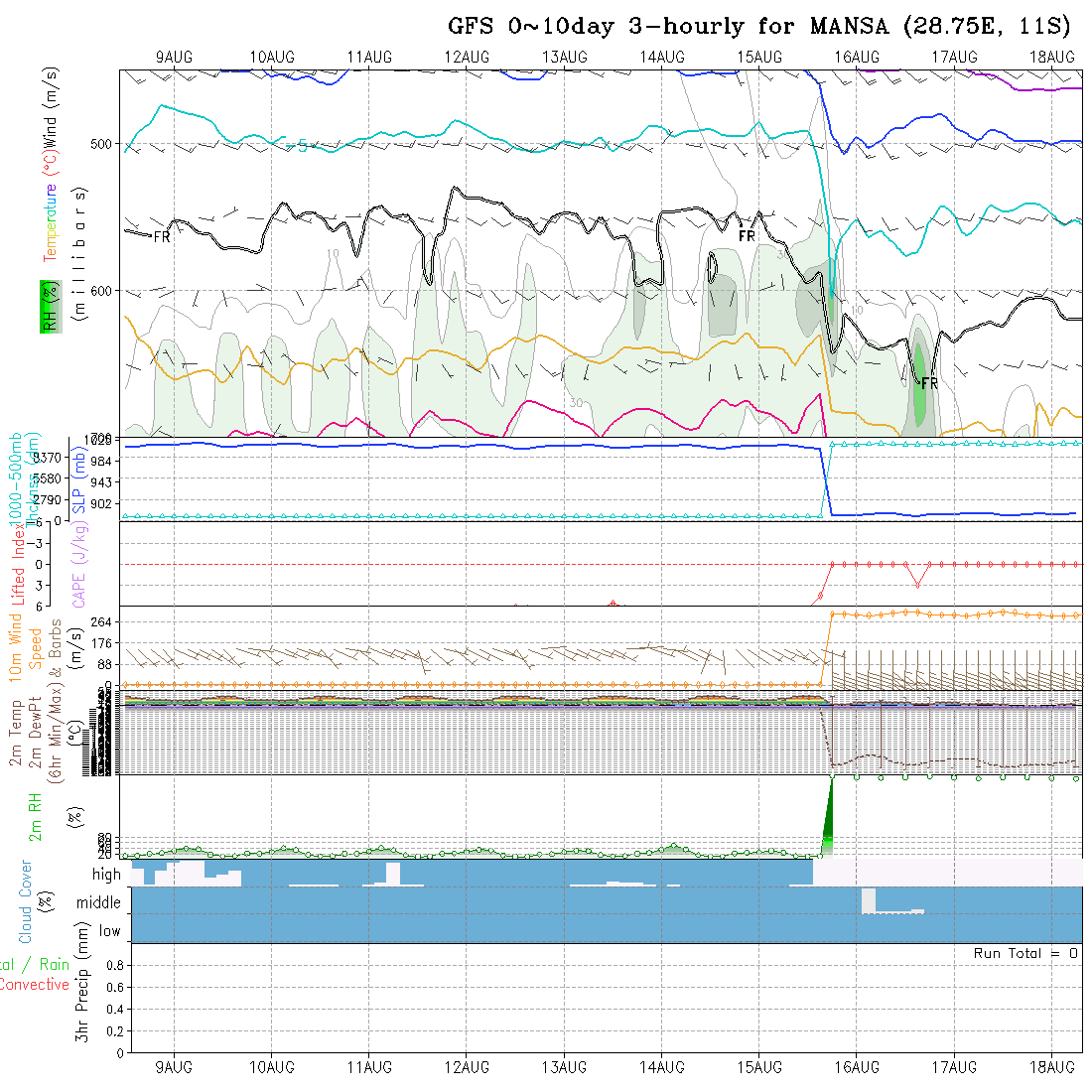Click the 13AUG label on the bottom date axis
Viewport: 1092px width, 1092px height.
tap(565, 1067)
